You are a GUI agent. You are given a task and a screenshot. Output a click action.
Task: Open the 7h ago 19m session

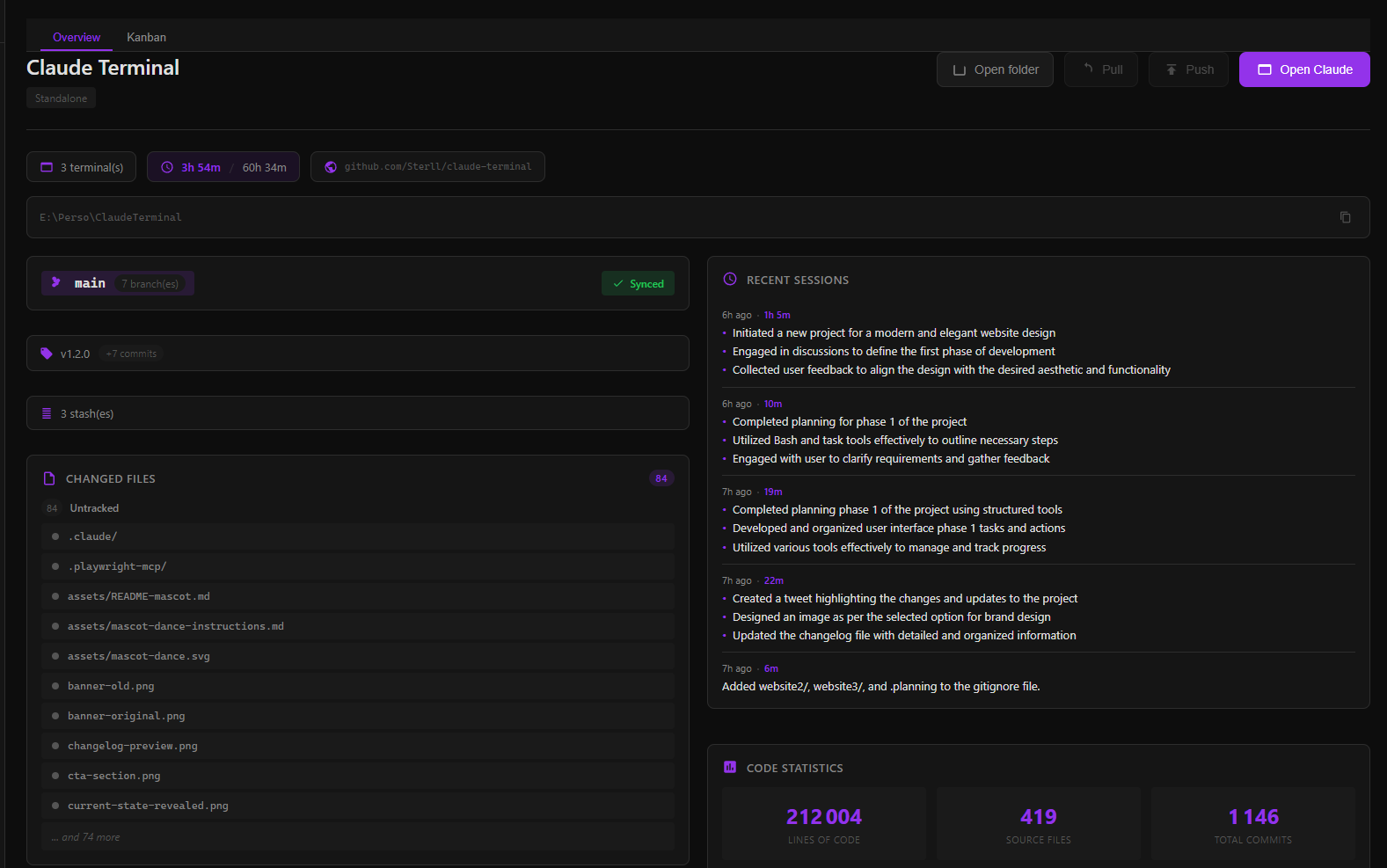(1039, 519)
